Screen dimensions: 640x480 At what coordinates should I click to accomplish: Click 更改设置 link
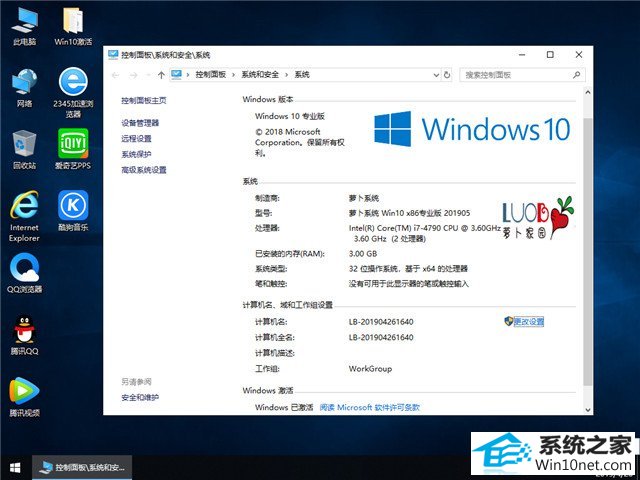pyautogui.click(x=528, y=322)
